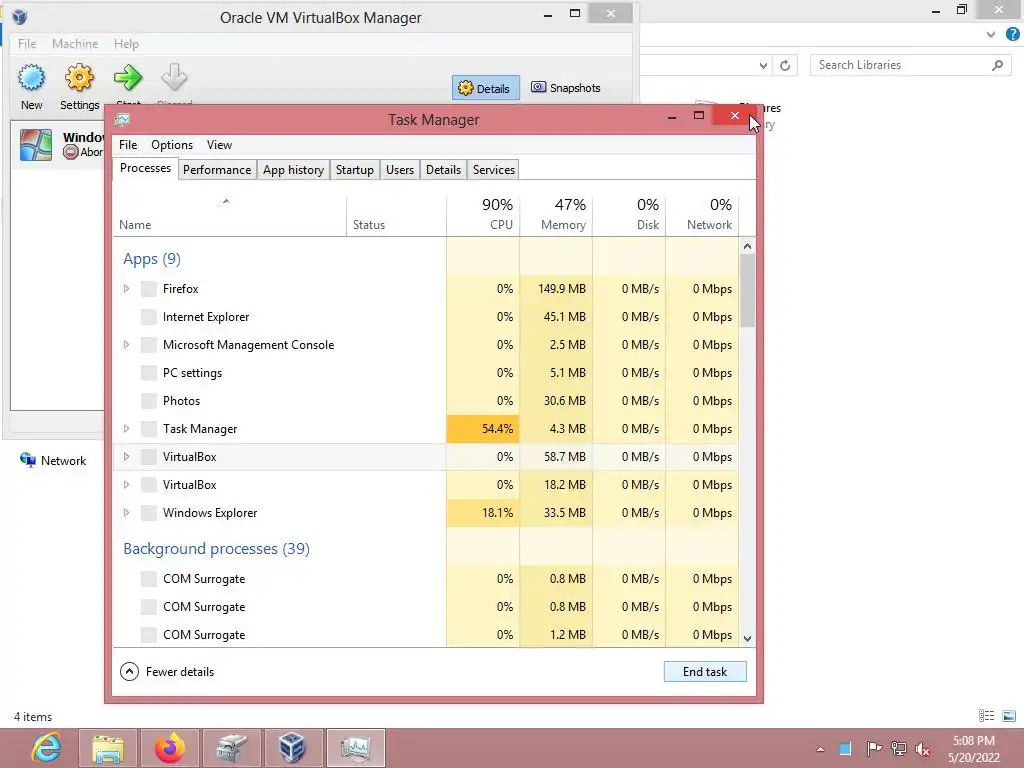Open the Explorer address bar dropdown
The height and width of the screenshot is (768, 1024).
point(763,65)
